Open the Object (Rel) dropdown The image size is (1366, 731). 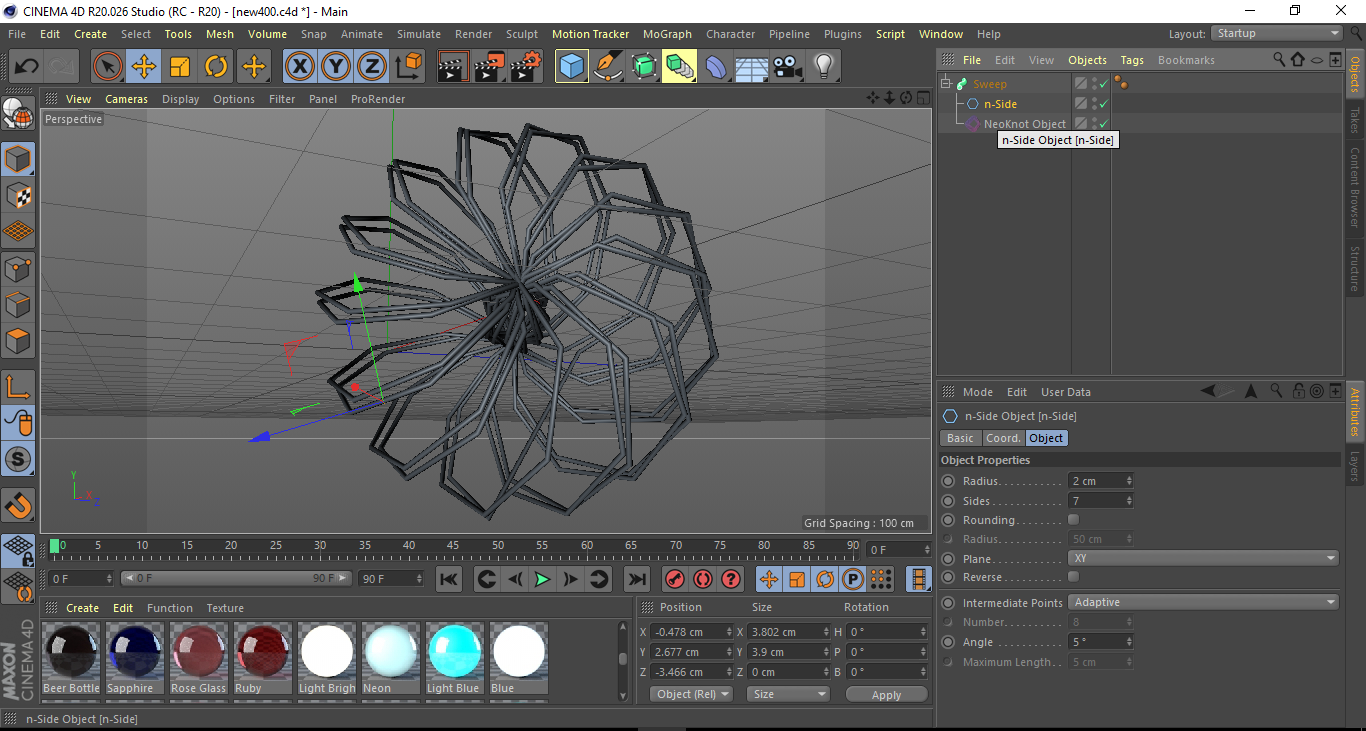[x=691, y=694]
